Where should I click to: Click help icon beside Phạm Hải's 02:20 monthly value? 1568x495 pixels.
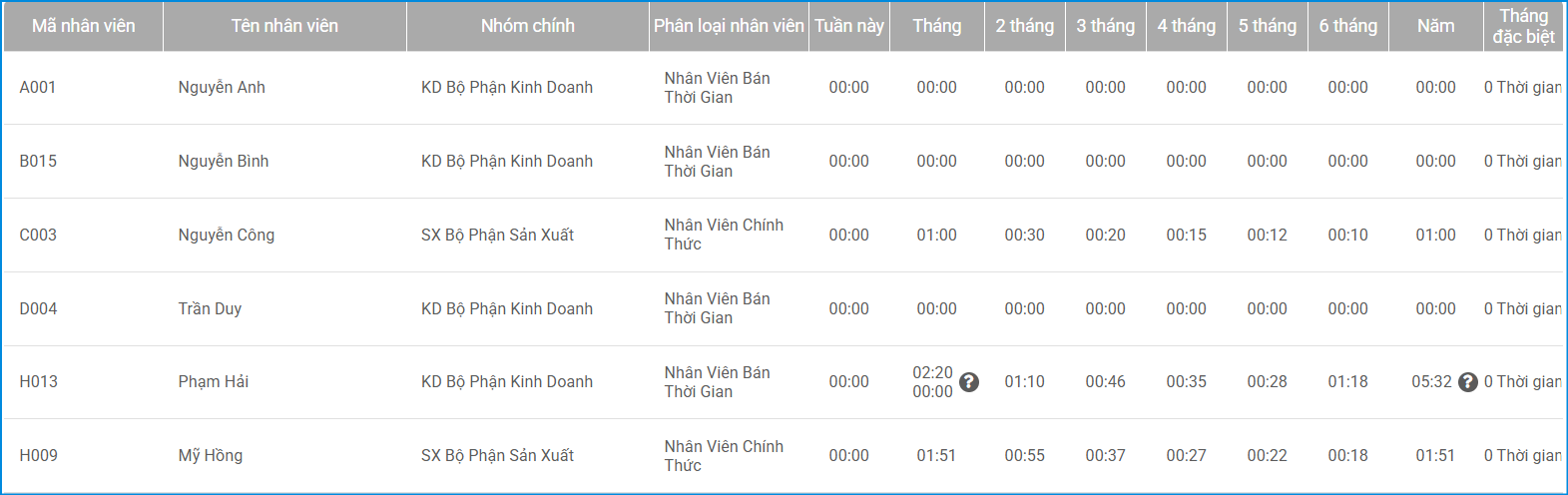968,382
